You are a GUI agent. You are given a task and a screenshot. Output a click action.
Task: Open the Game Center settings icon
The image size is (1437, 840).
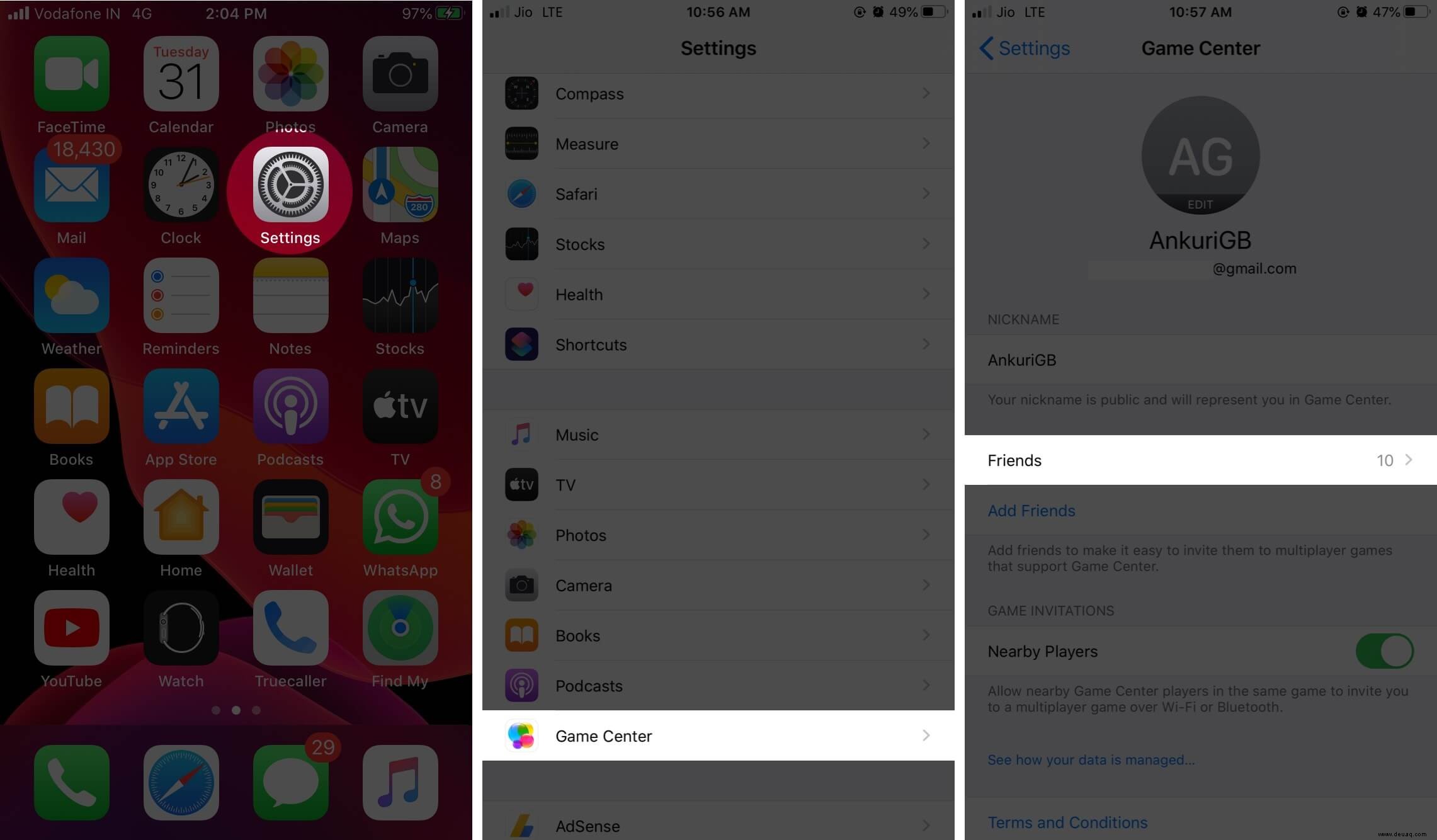[522, 735]
